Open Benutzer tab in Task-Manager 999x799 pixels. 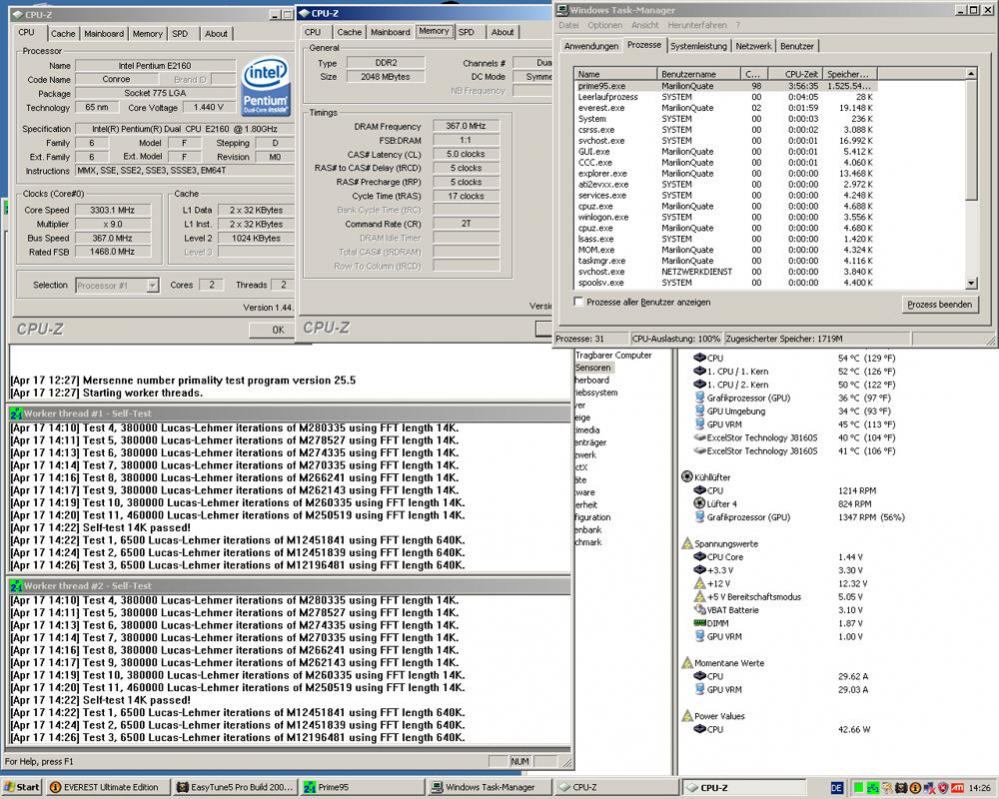[797, 46]
